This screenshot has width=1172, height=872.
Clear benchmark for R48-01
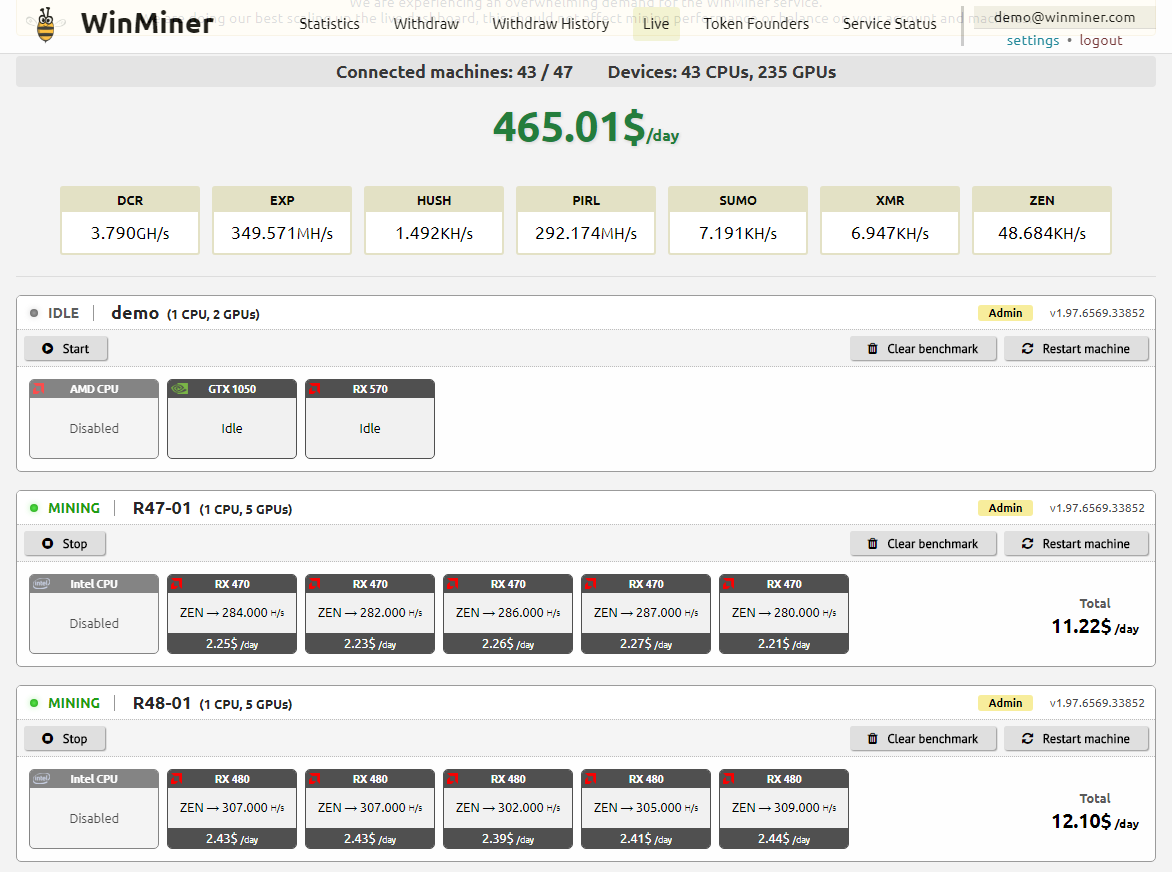923,739
